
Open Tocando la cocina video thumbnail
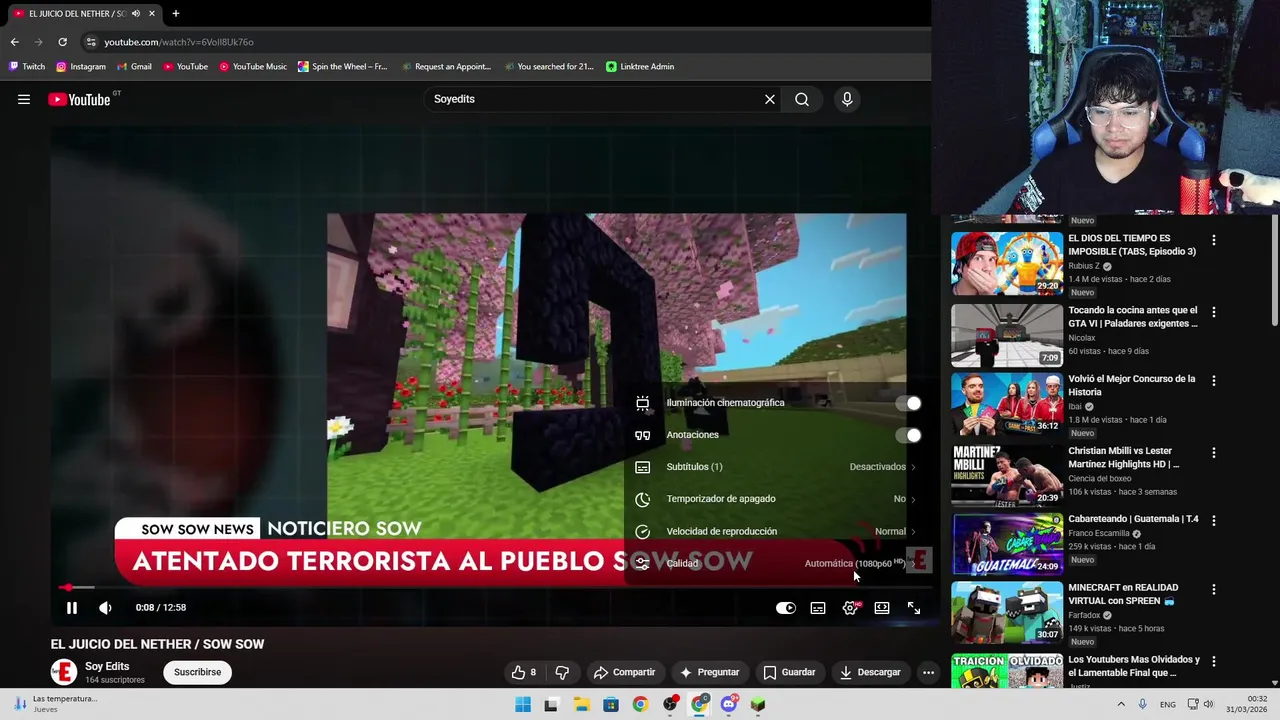tap(1007, 336)
